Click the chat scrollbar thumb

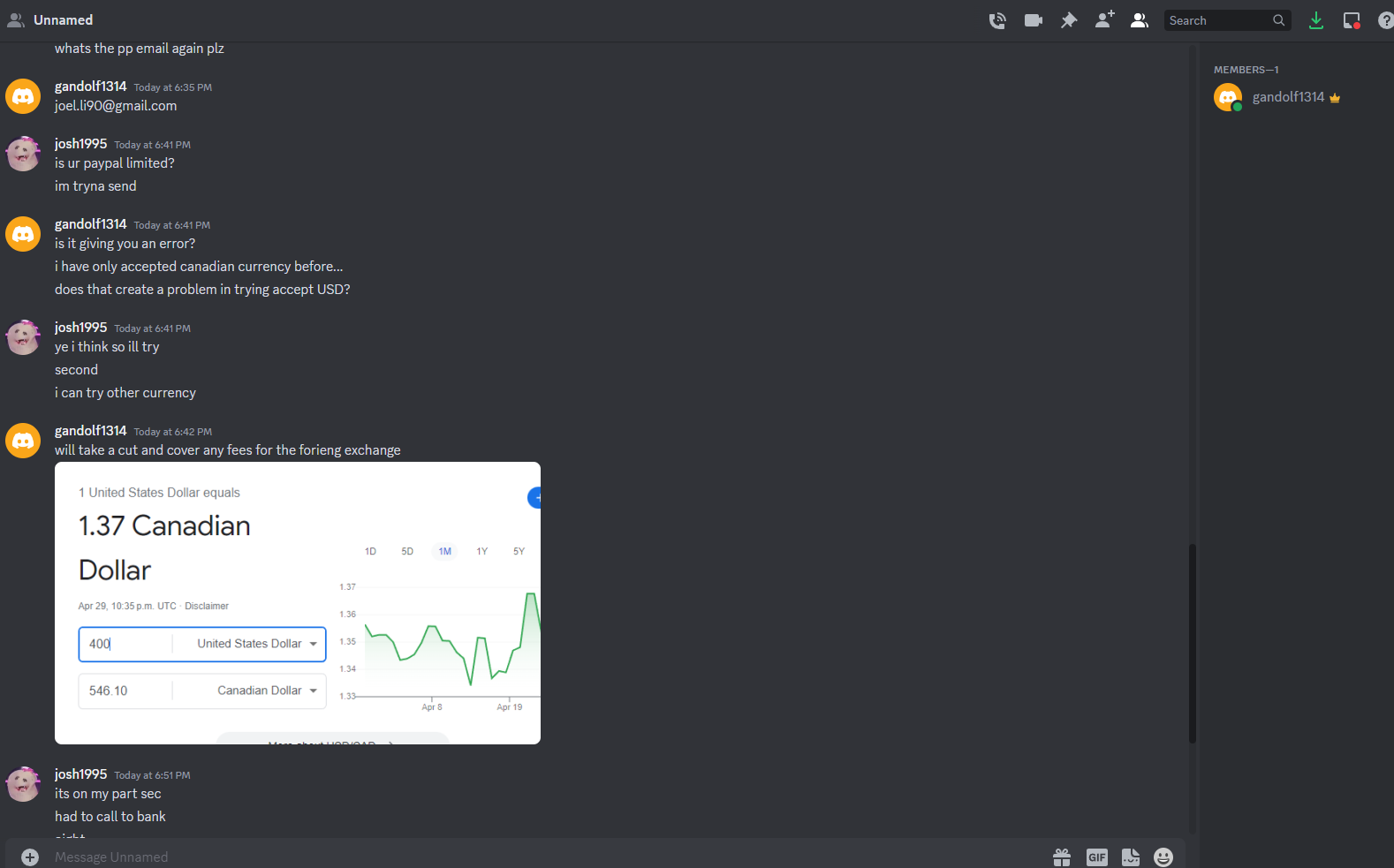(x=1193, y=644)
